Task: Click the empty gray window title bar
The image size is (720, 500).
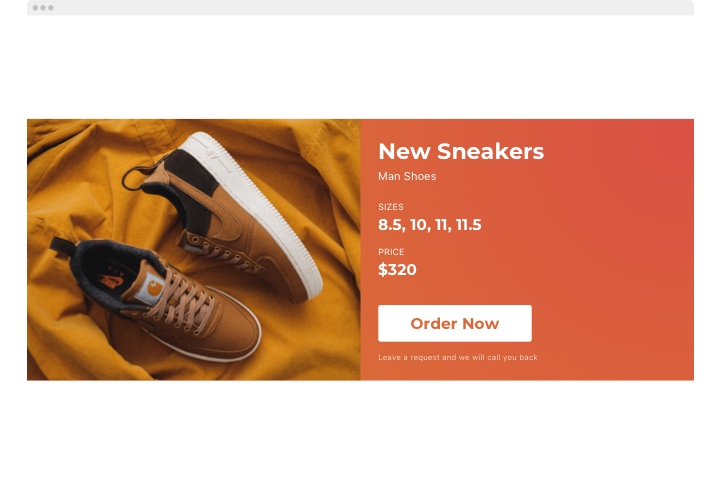Action: pos(360,8)
